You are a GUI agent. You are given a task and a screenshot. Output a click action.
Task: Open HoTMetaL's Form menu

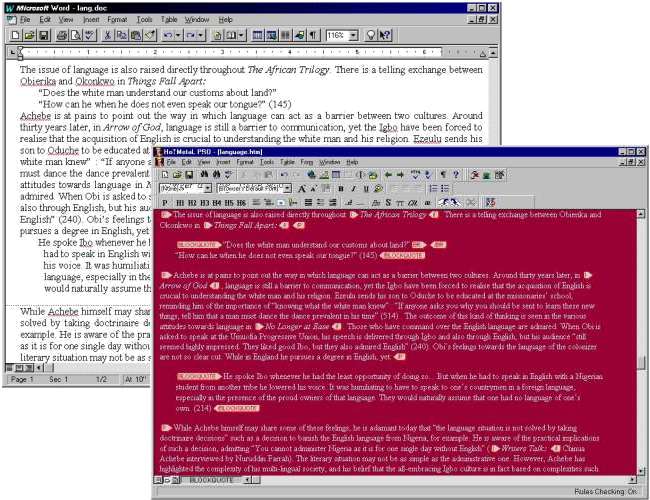click(307, 162)
